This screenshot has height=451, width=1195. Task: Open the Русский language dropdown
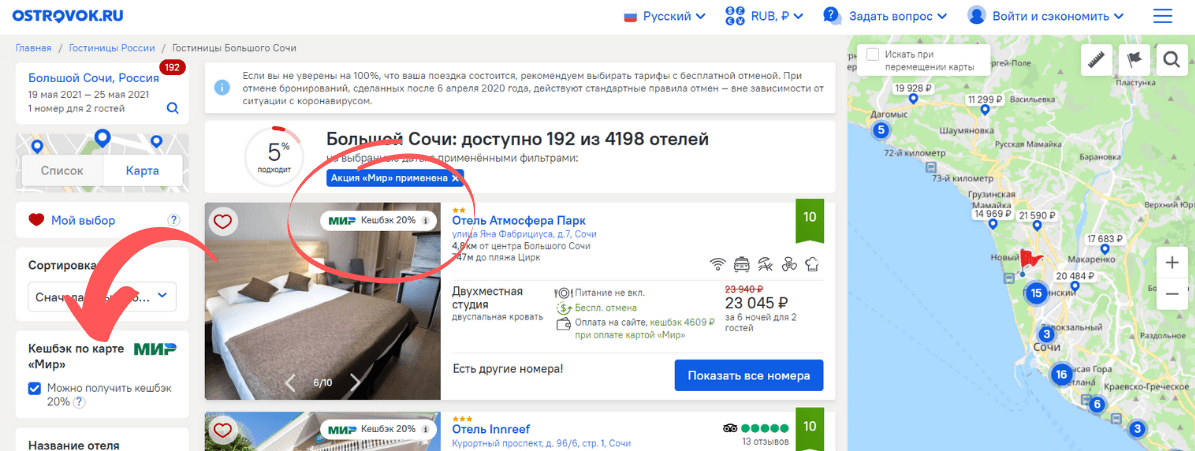[x=664, y=16]
